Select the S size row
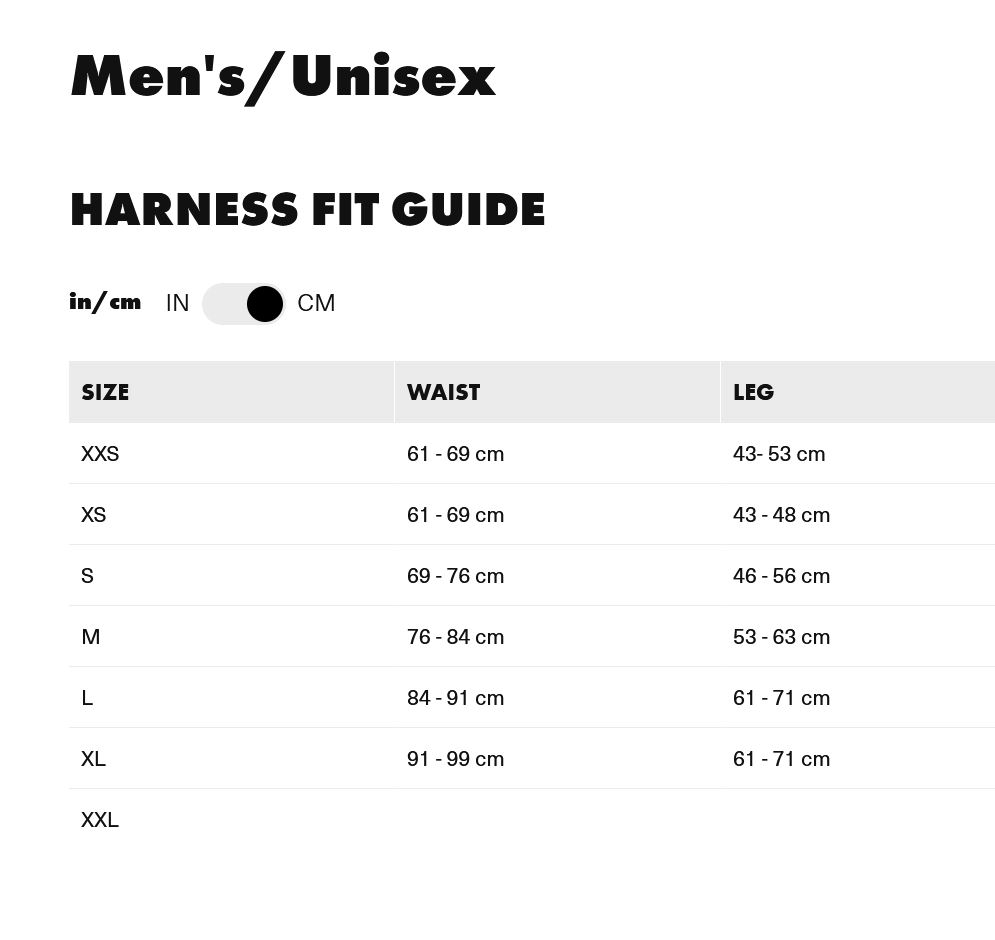This screenshot has width=995, height=940. (87, 575)
